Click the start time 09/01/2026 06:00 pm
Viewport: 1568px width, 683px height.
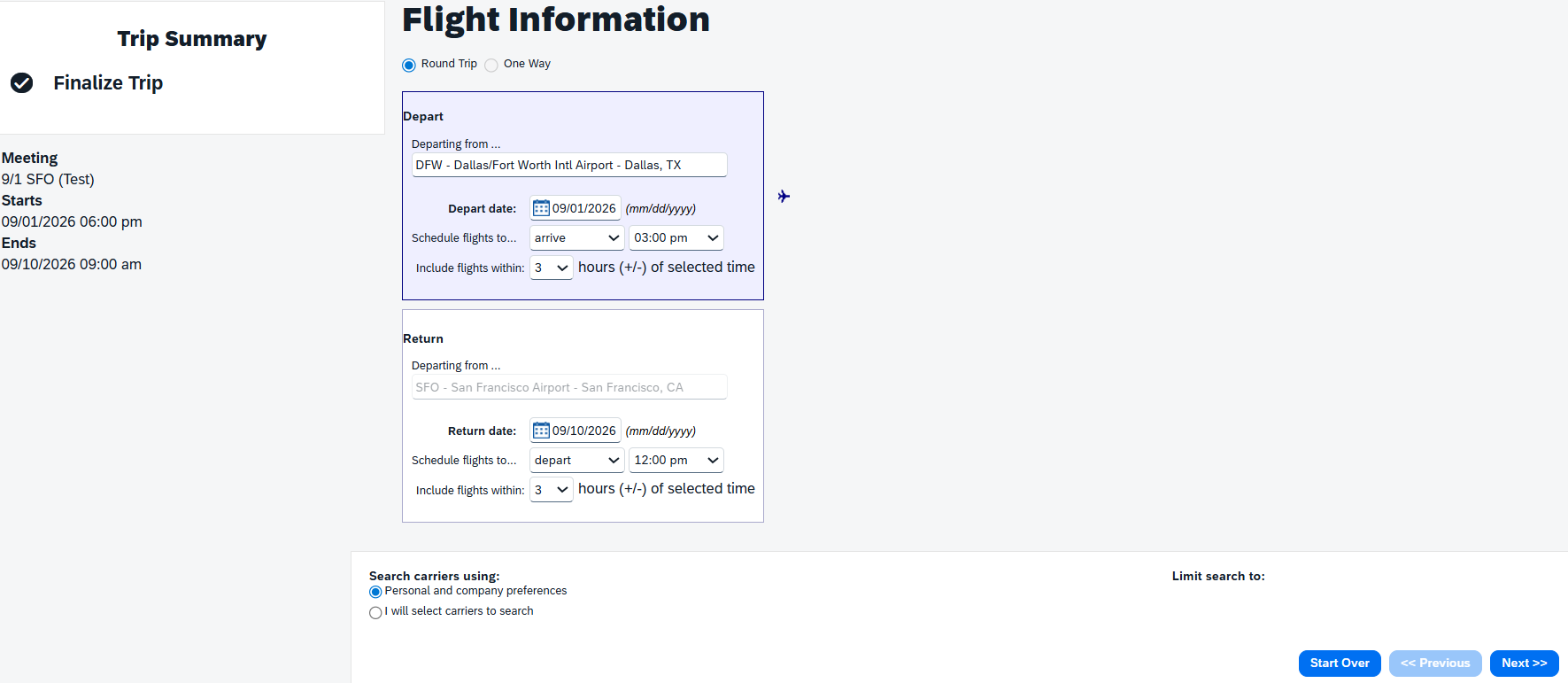point(72,221)
